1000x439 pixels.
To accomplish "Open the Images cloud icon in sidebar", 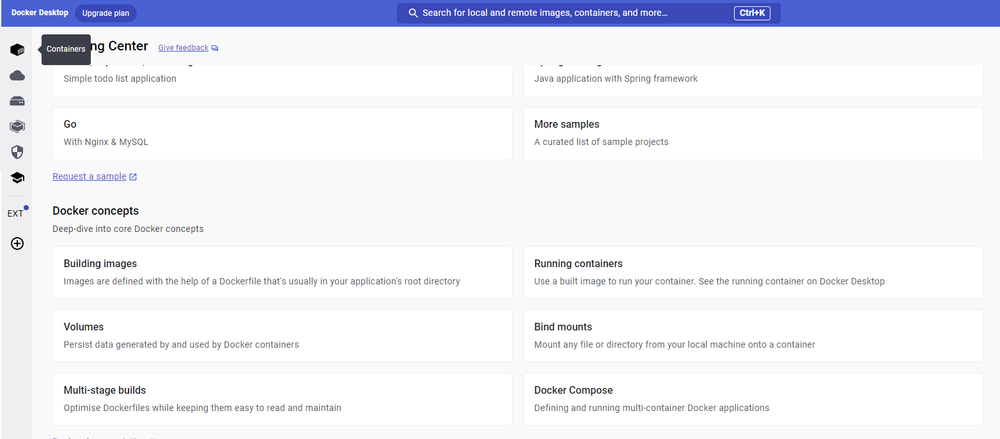I will [17, 76].
